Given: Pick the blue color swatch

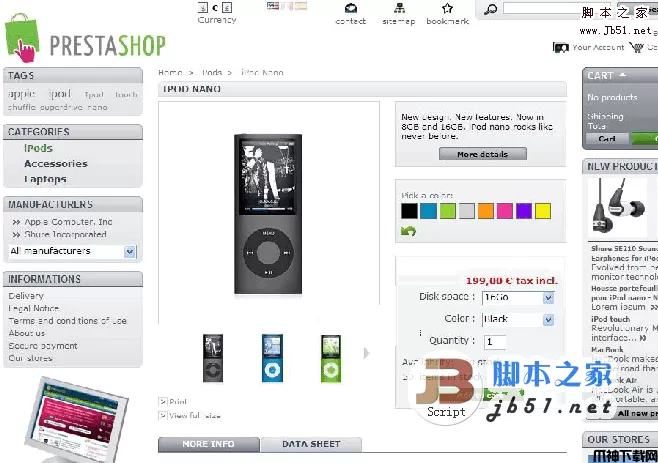Looking at the screenshot, I should point(428,211).
